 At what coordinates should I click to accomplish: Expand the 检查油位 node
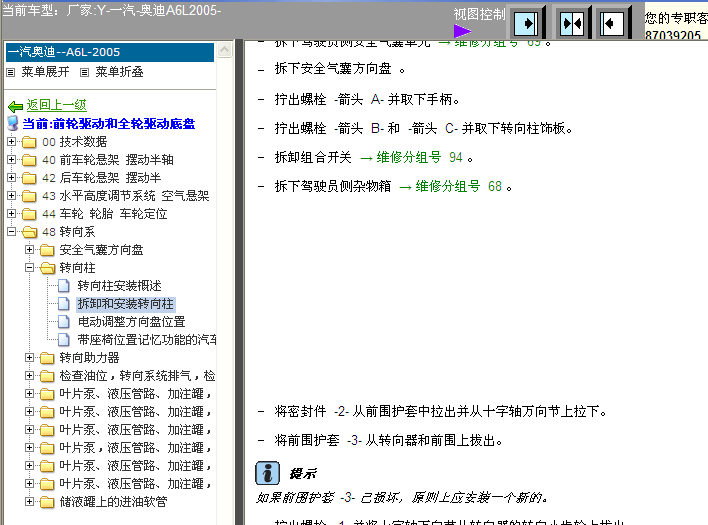point(29,376)
